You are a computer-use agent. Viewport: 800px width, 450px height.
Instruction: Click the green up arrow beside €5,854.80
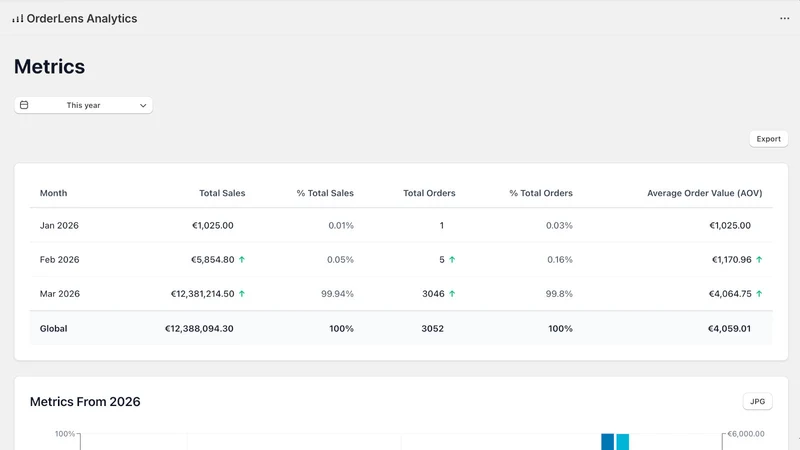tap(242, 260)
